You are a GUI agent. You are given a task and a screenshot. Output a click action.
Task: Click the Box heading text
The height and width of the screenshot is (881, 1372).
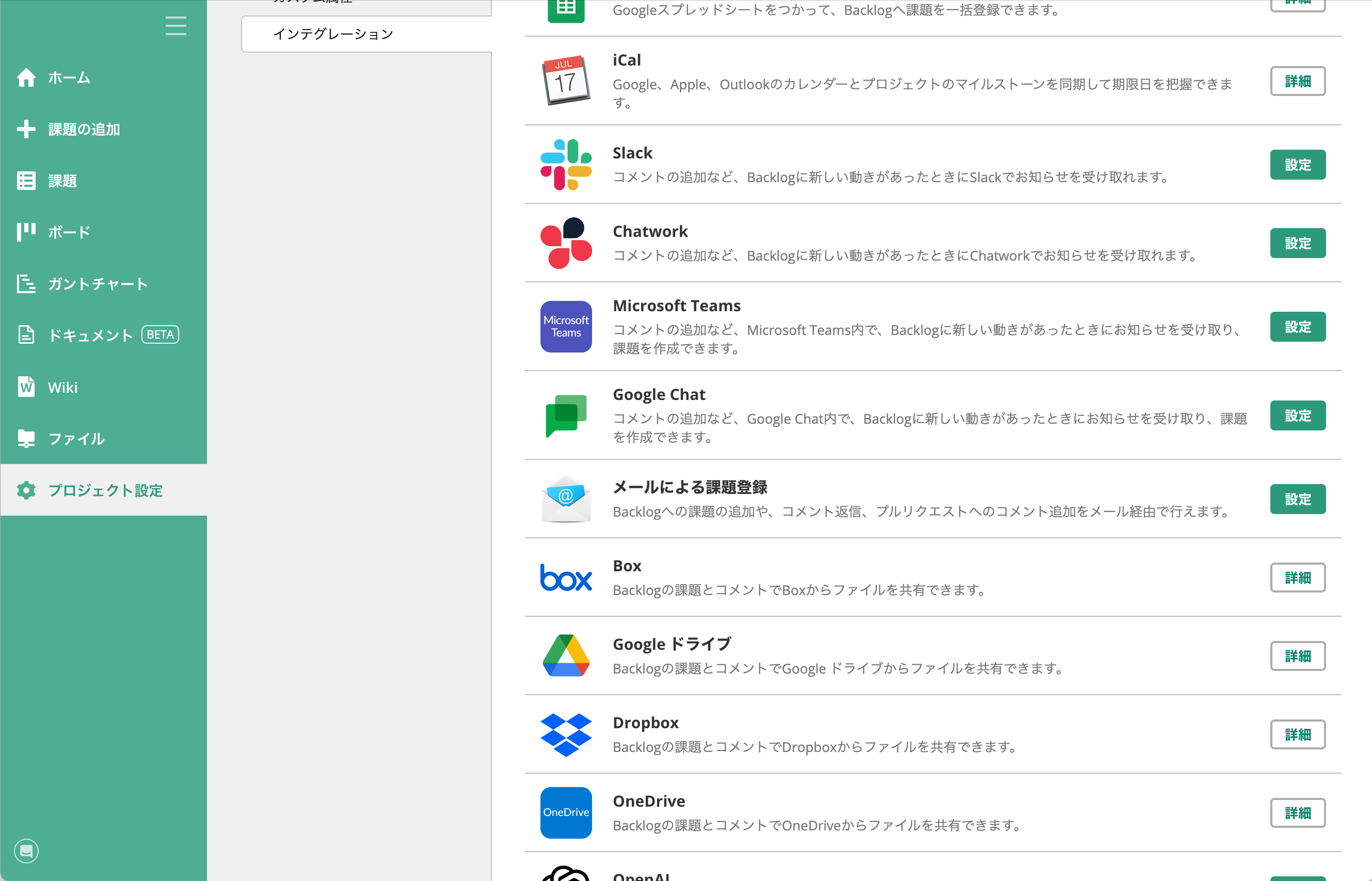tap(627, 566)
